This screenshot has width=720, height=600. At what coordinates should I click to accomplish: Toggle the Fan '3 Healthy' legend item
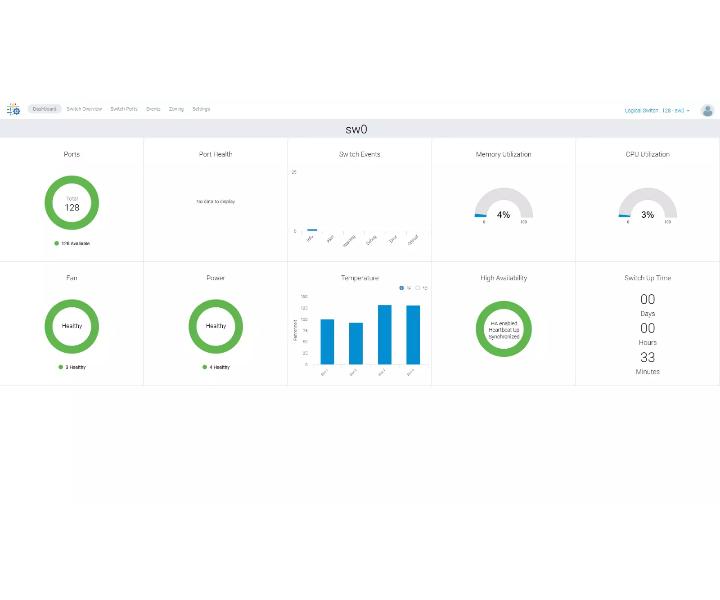click(x=72, y=367)
